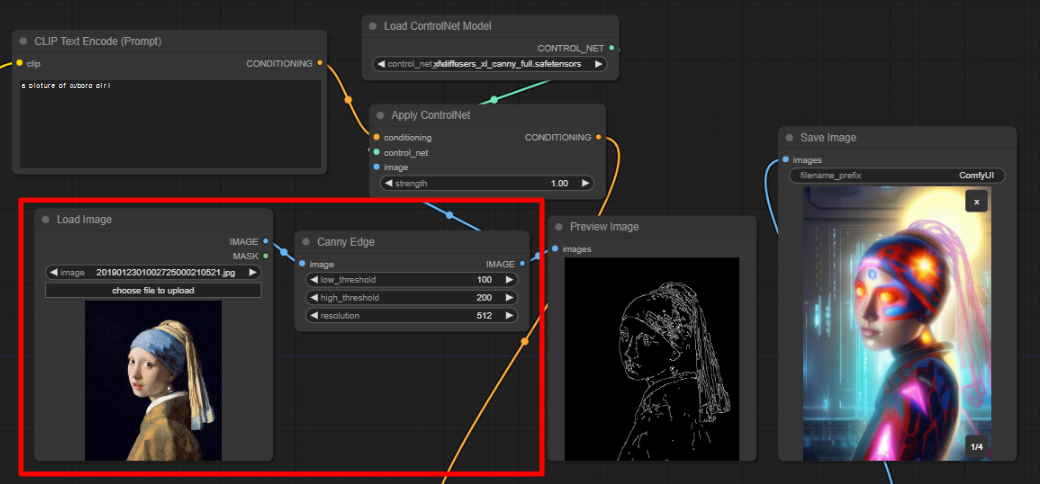
Task: Collapse Save Image node using title dot
Action: tap(789, 138)
